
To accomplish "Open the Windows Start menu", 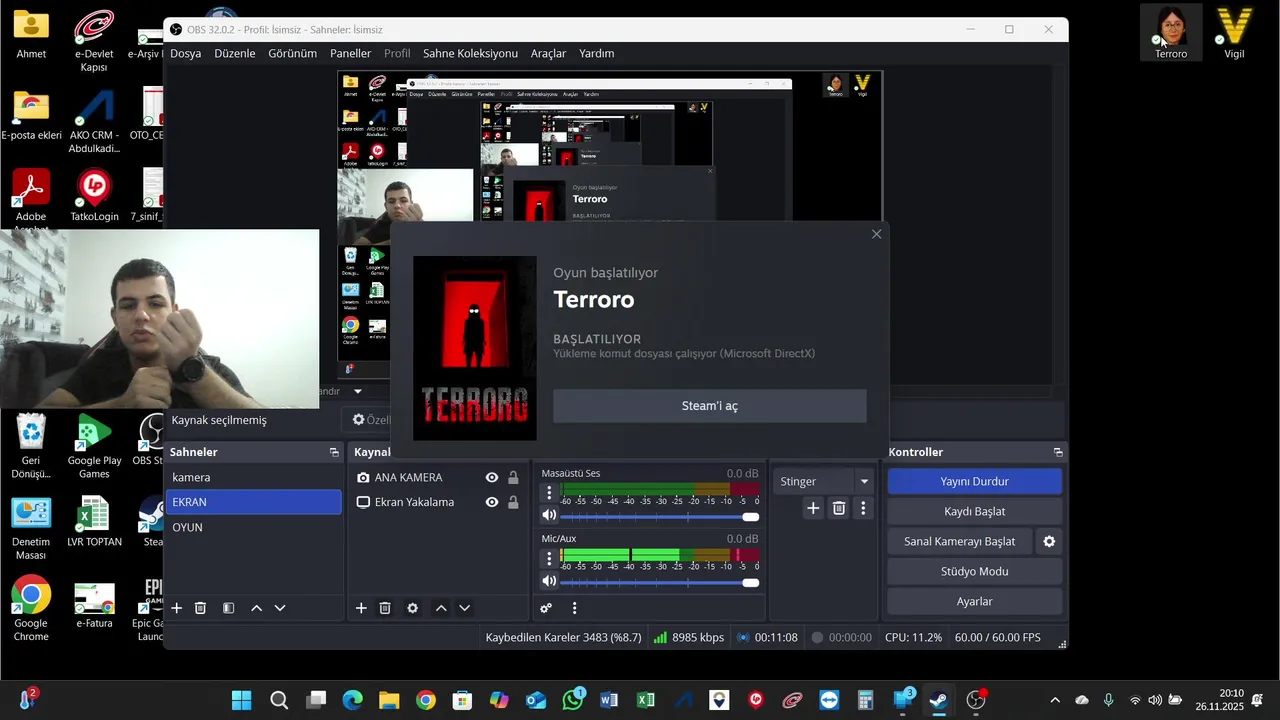I will tap(242, 700).
